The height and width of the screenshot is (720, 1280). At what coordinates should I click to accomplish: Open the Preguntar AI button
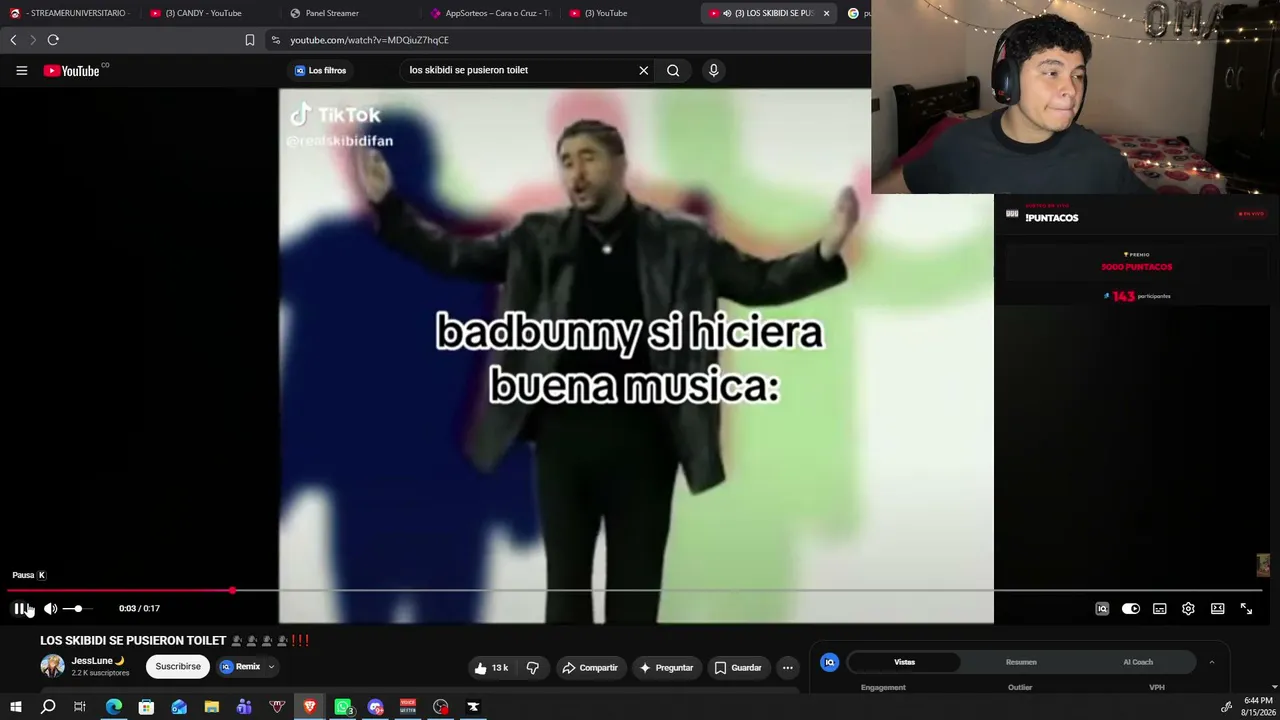pyautogui.click(x=666, y=668)
